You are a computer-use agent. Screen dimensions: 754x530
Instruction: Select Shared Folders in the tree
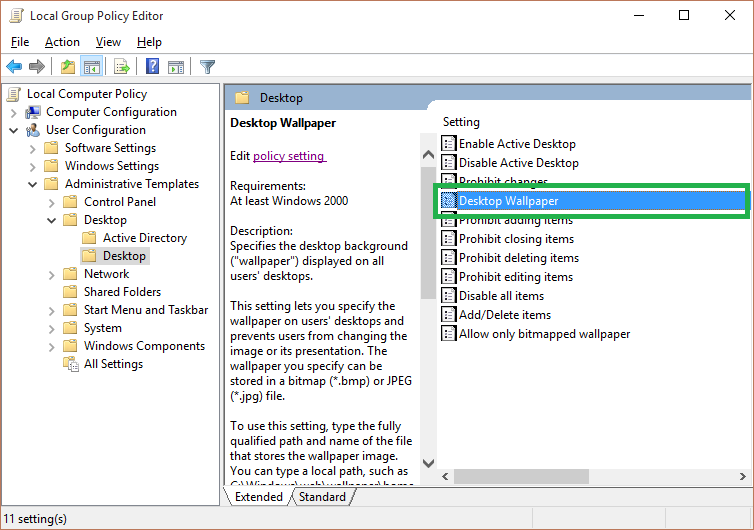tap(122, 292)
